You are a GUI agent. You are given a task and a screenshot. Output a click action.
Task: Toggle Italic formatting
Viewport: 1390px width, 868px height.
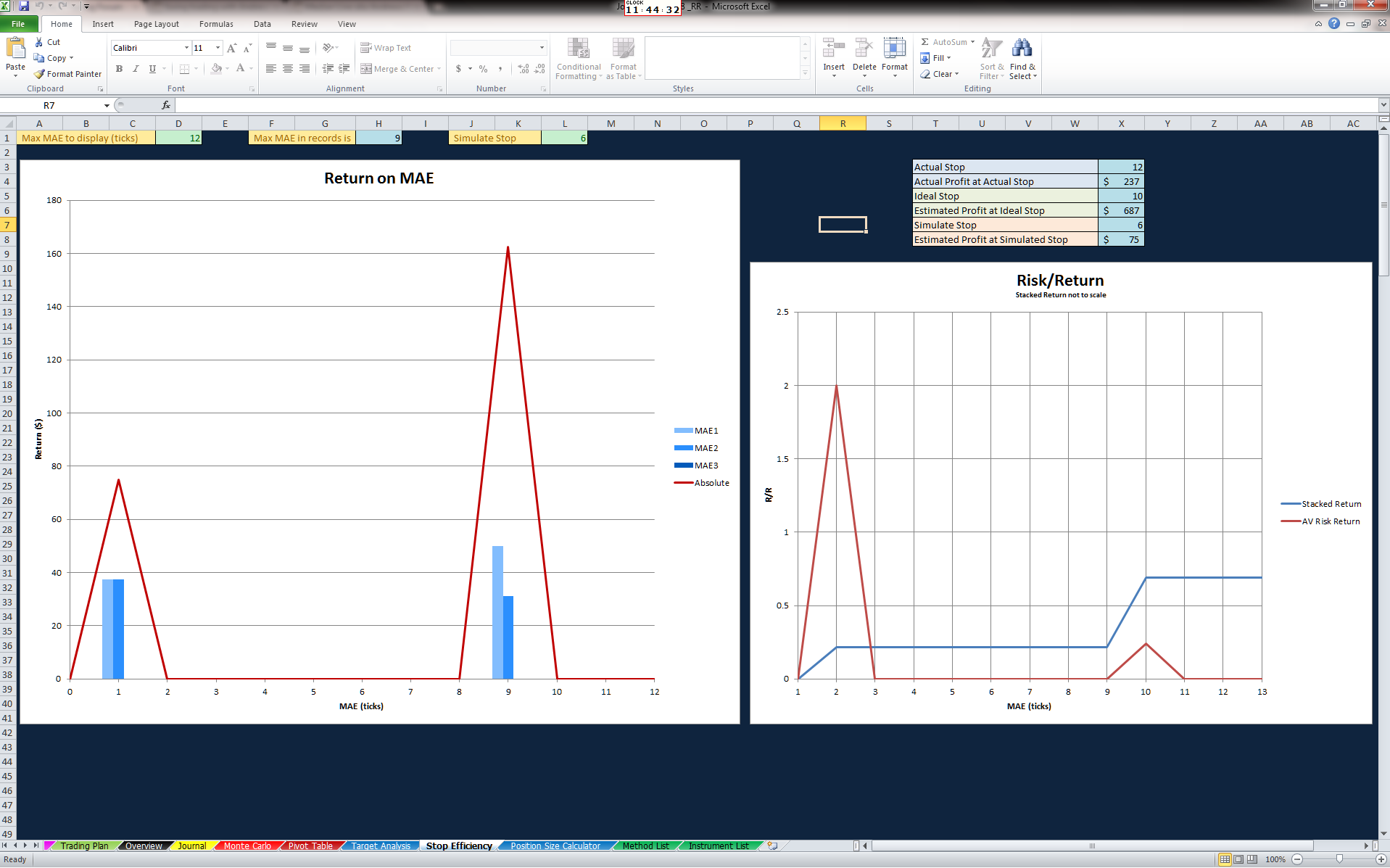coord(136,69)
